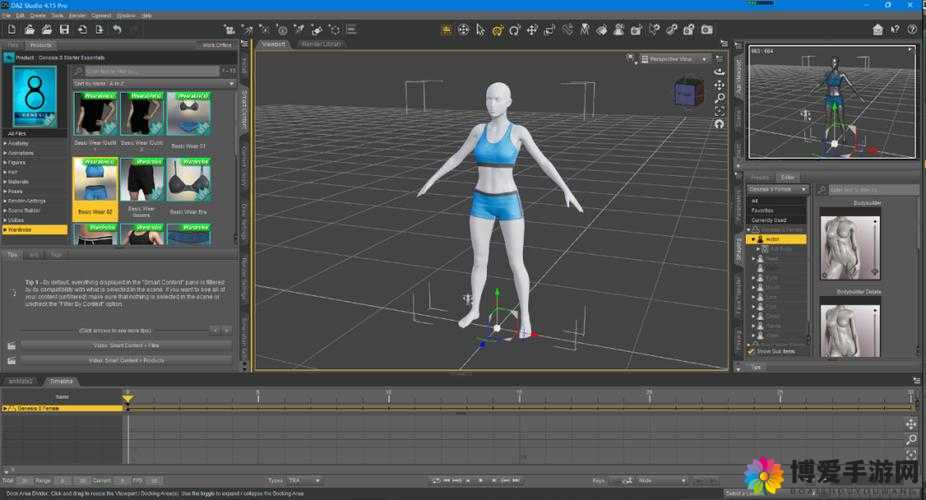Open the Render menu
This screenshot has height=500, width=926.
point(77,15)
